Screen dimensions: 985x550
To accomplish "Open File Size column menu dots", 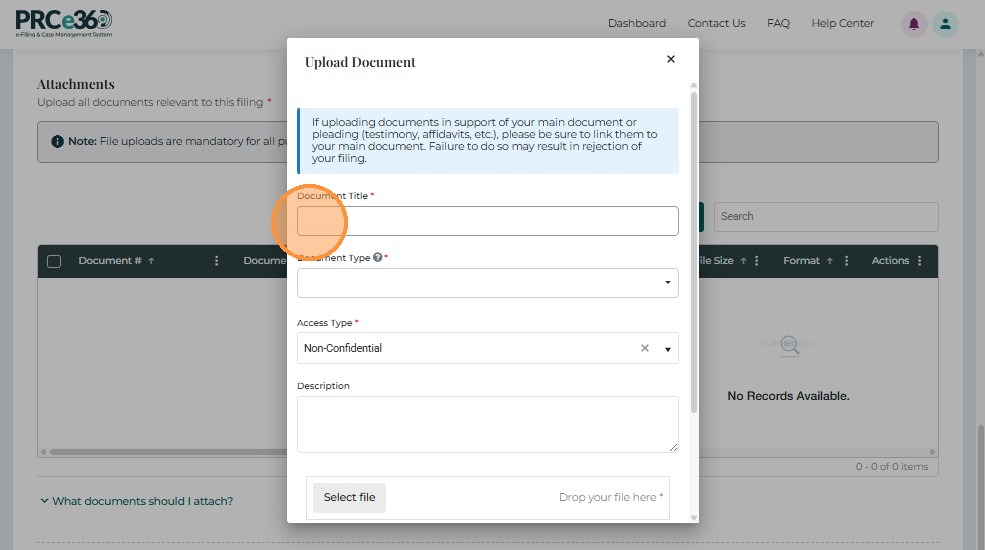I will (756, 261).
